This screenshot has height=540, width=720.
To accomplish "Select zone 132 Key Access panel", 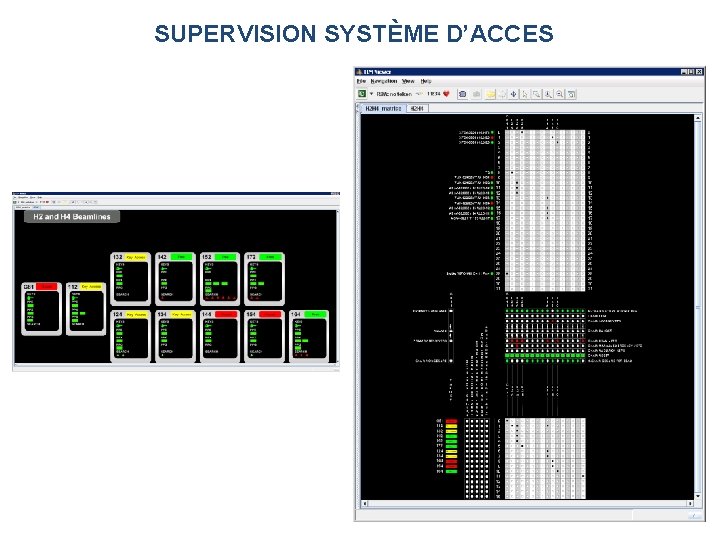I will 130,279.
